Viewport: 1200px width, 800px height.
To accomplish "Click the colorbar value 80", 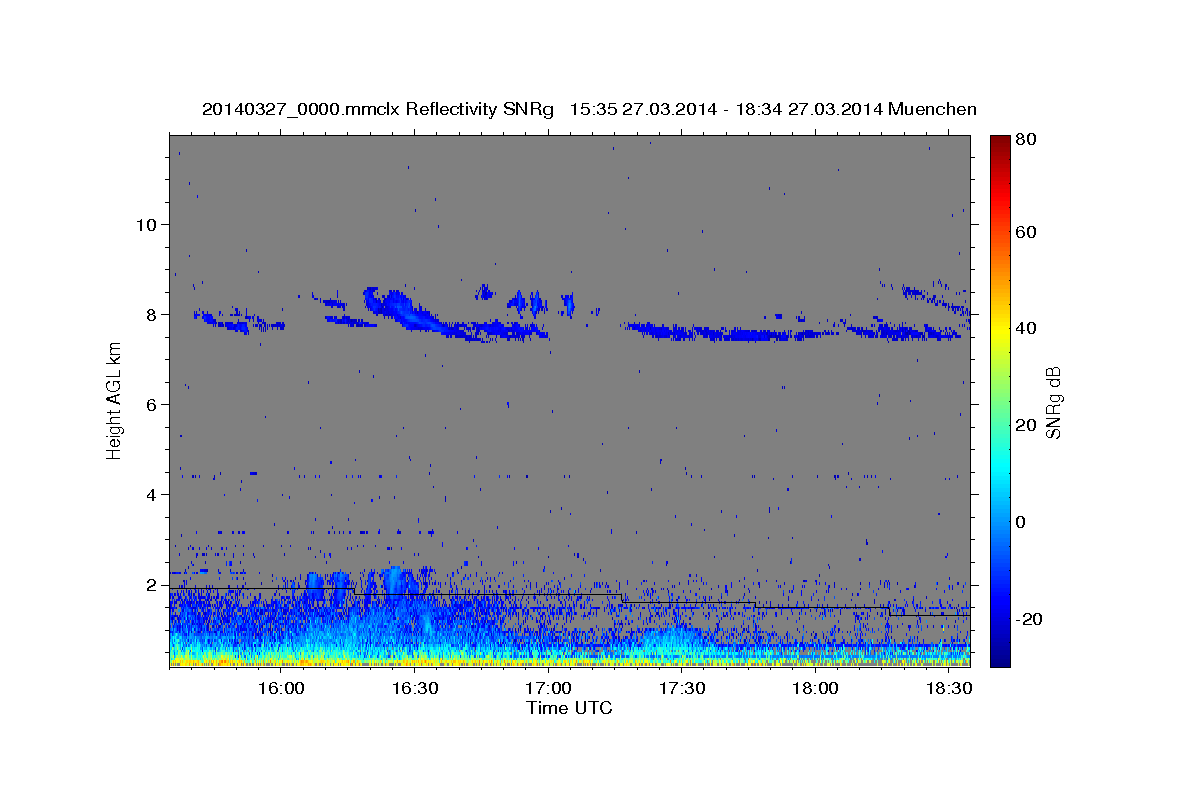I will pyautogui.click(x=1028, y=139).
